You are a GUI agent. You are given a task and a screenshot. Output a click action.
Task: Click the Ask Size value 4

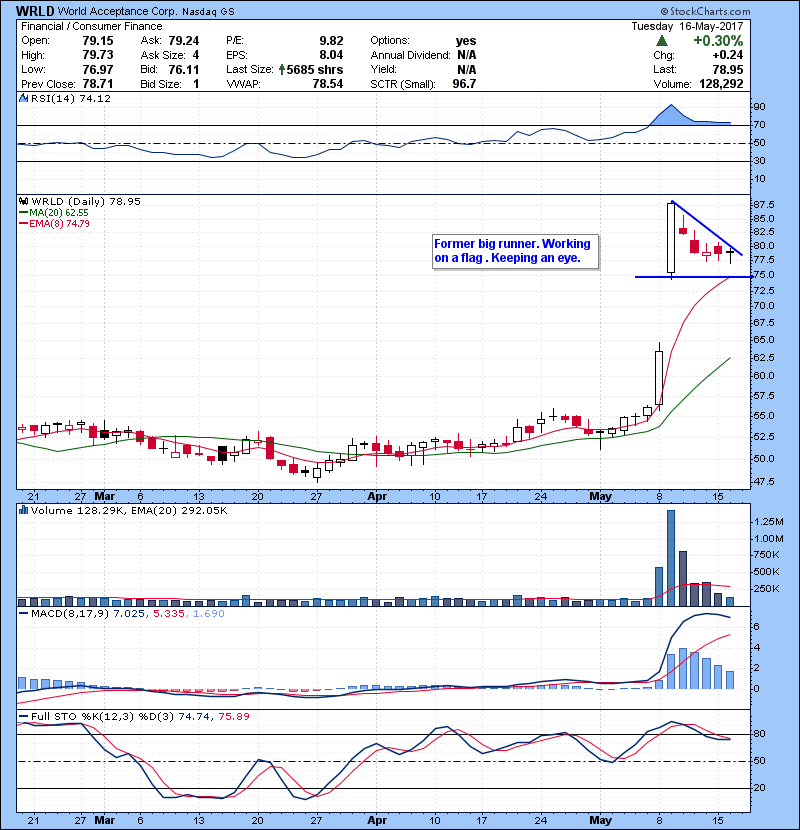click(x=196, y=55)
